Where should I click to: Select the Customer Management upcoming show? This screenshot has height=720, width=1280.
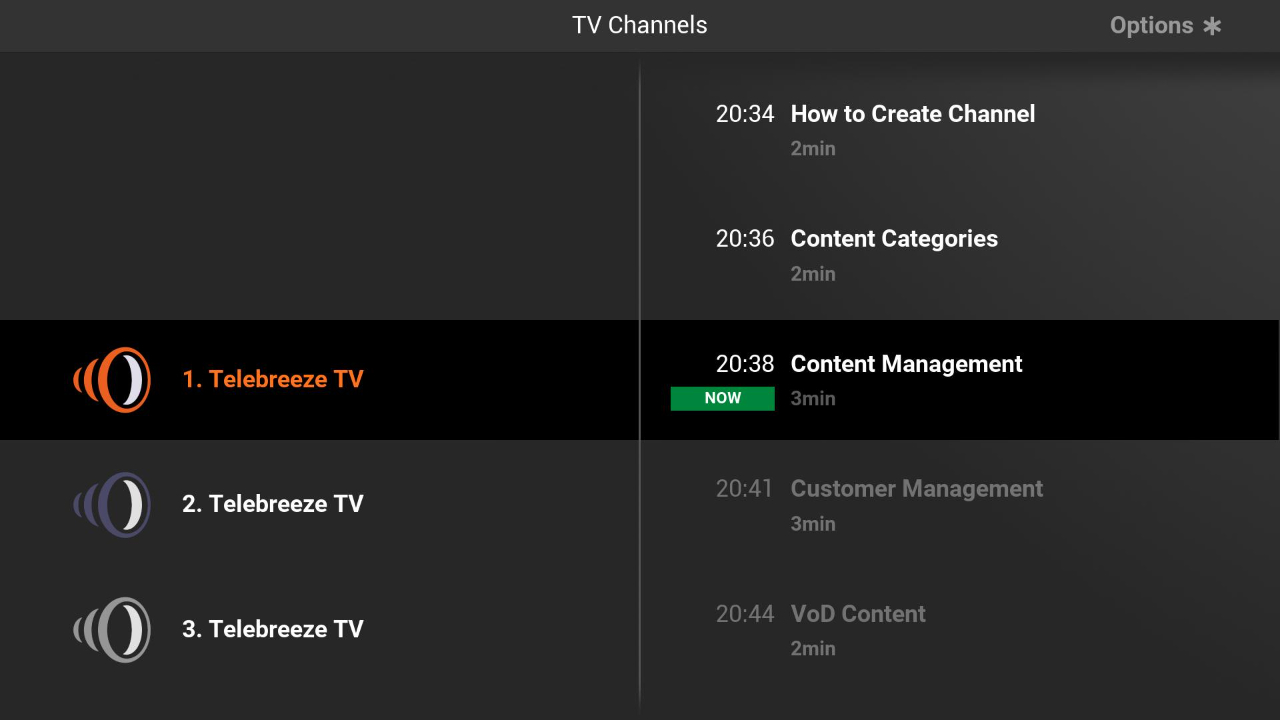click(916, 489)
